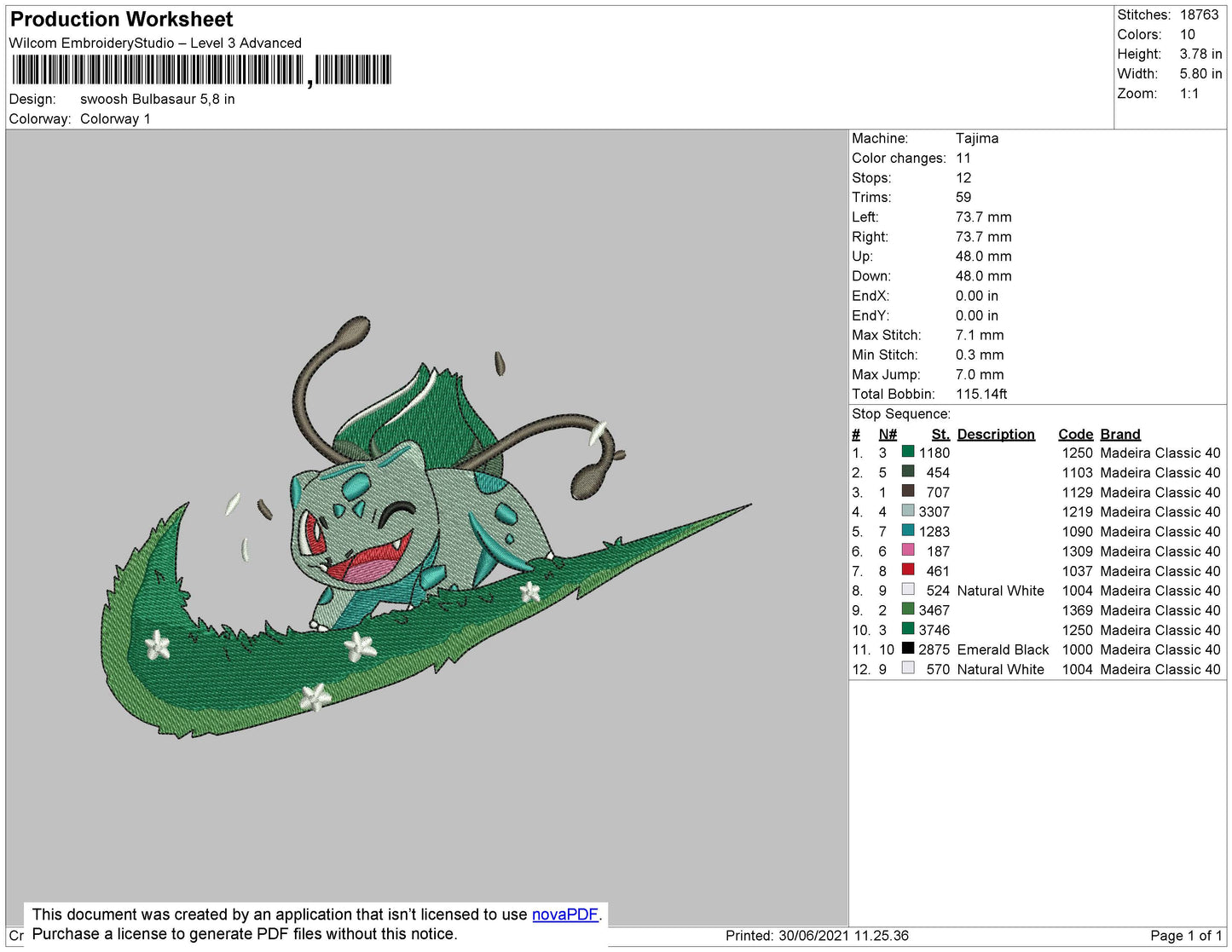The width and height of the screenshot is (1232, 952).
Task: Click the Bulbasaur's face in the design preview
Action: pos(358,527)
